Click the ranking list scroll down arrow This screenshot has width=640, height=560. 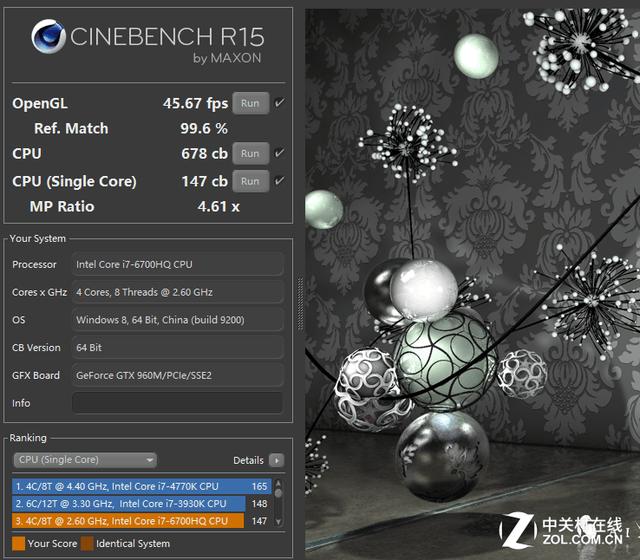279,522
